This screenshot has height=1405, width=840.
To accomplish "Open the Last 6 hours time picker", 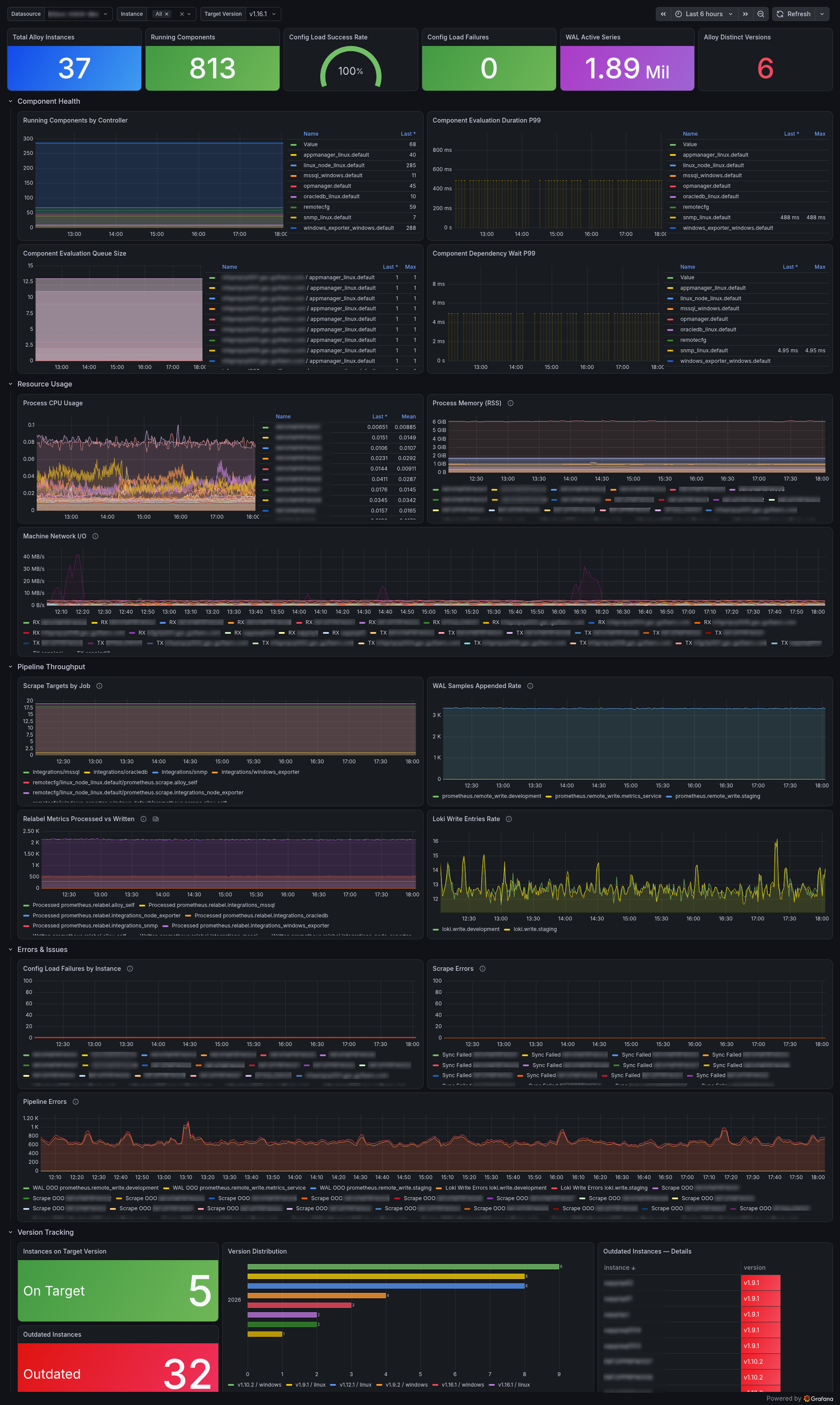I will pos(704,14).
